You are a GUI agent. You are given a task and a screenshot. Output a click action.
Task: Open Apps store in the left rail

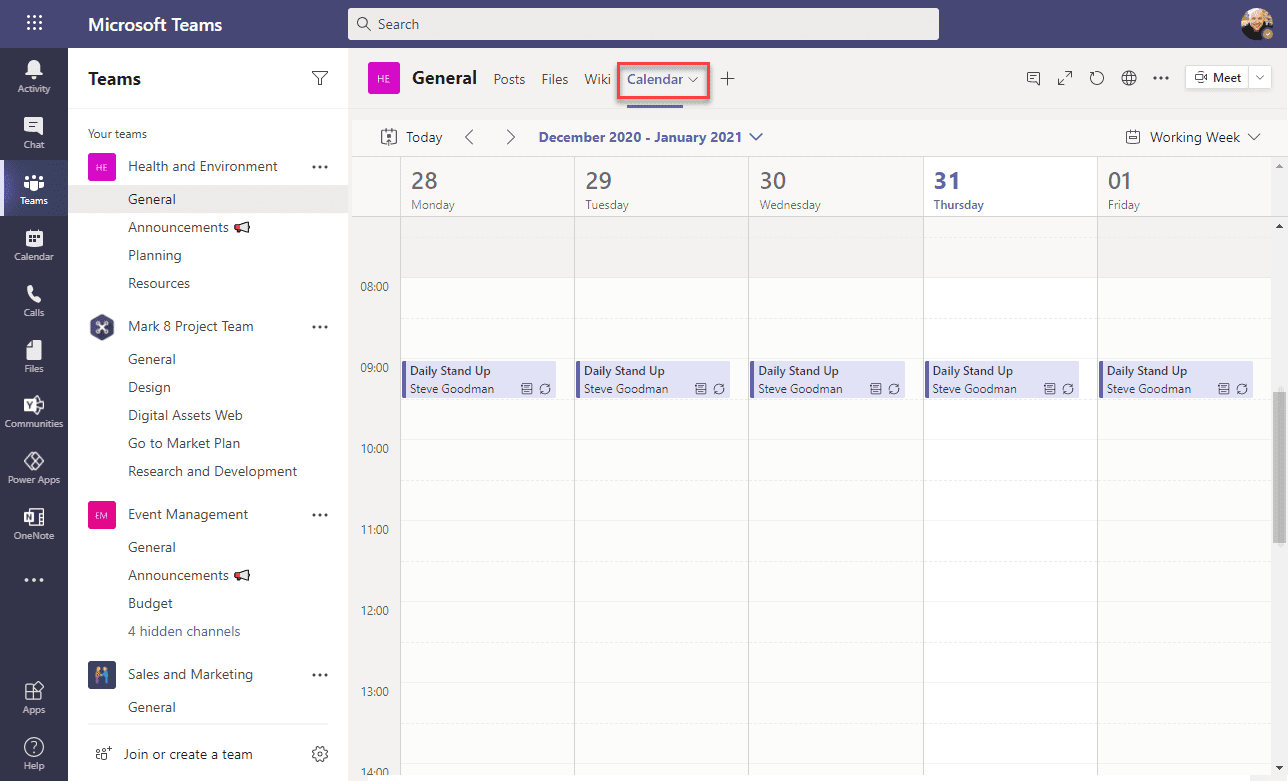(x=34, y=697)
